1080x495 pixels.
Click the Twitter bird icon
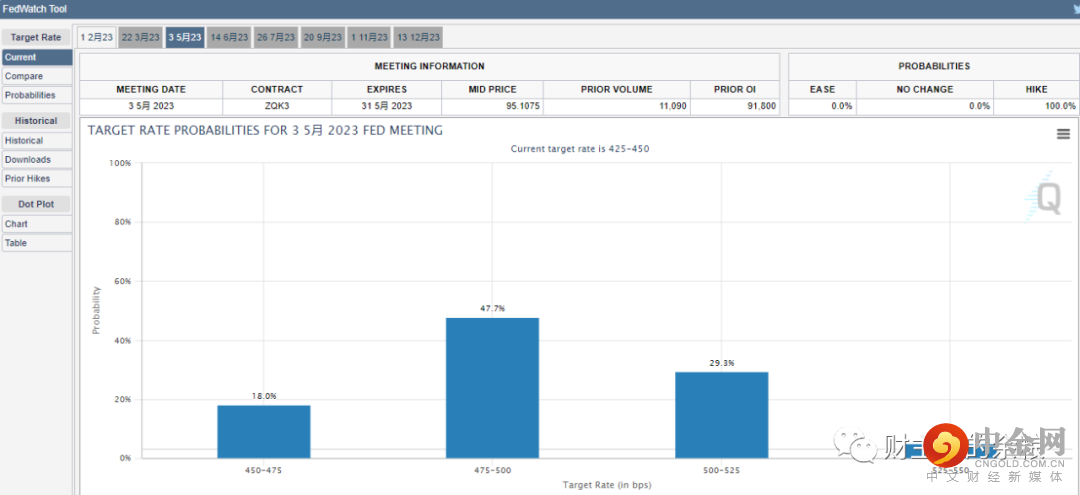pos(1074,9)
